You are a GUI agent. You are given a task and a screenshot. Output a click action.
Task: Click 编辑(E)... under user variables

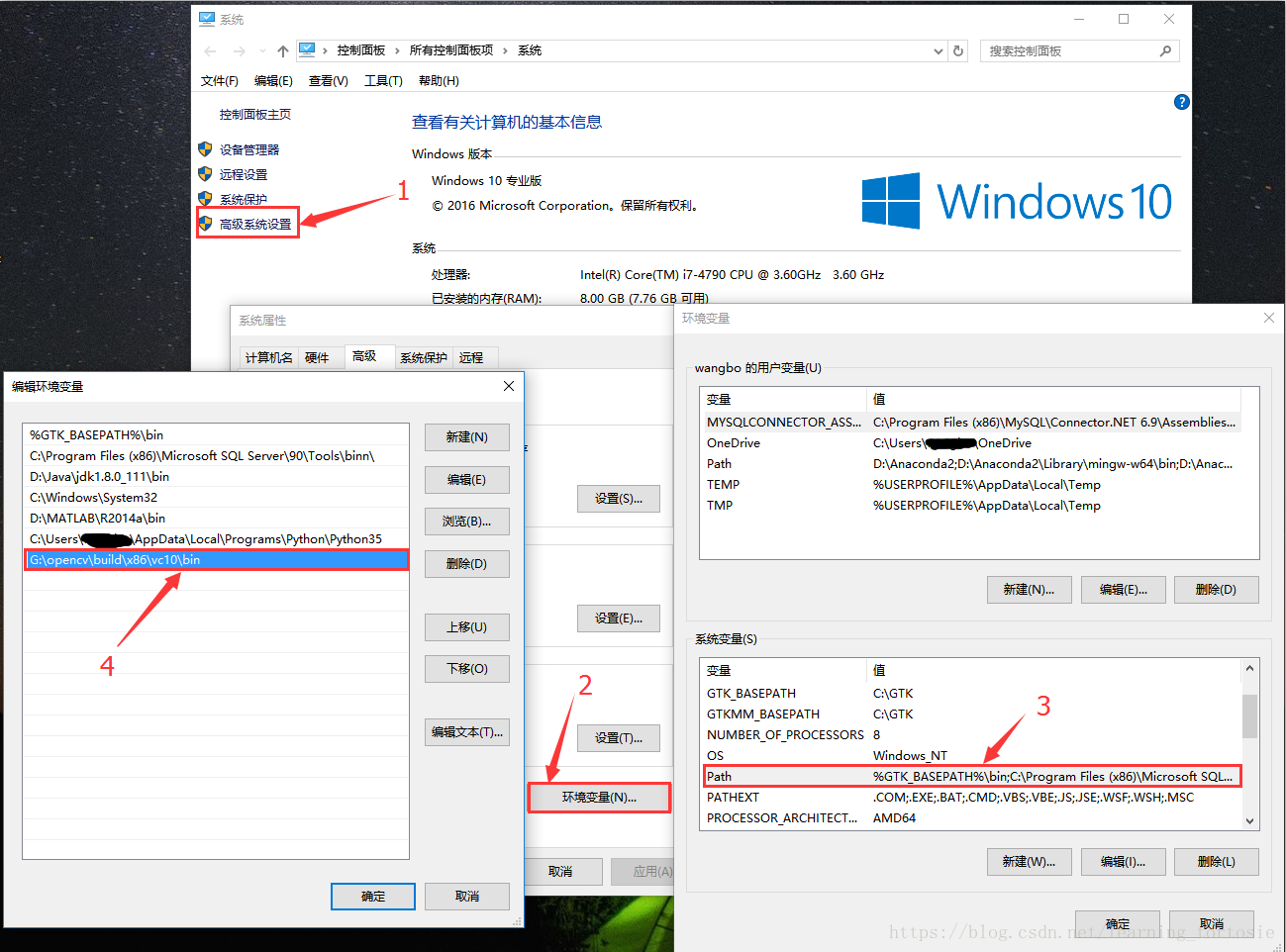(1124, 590)
